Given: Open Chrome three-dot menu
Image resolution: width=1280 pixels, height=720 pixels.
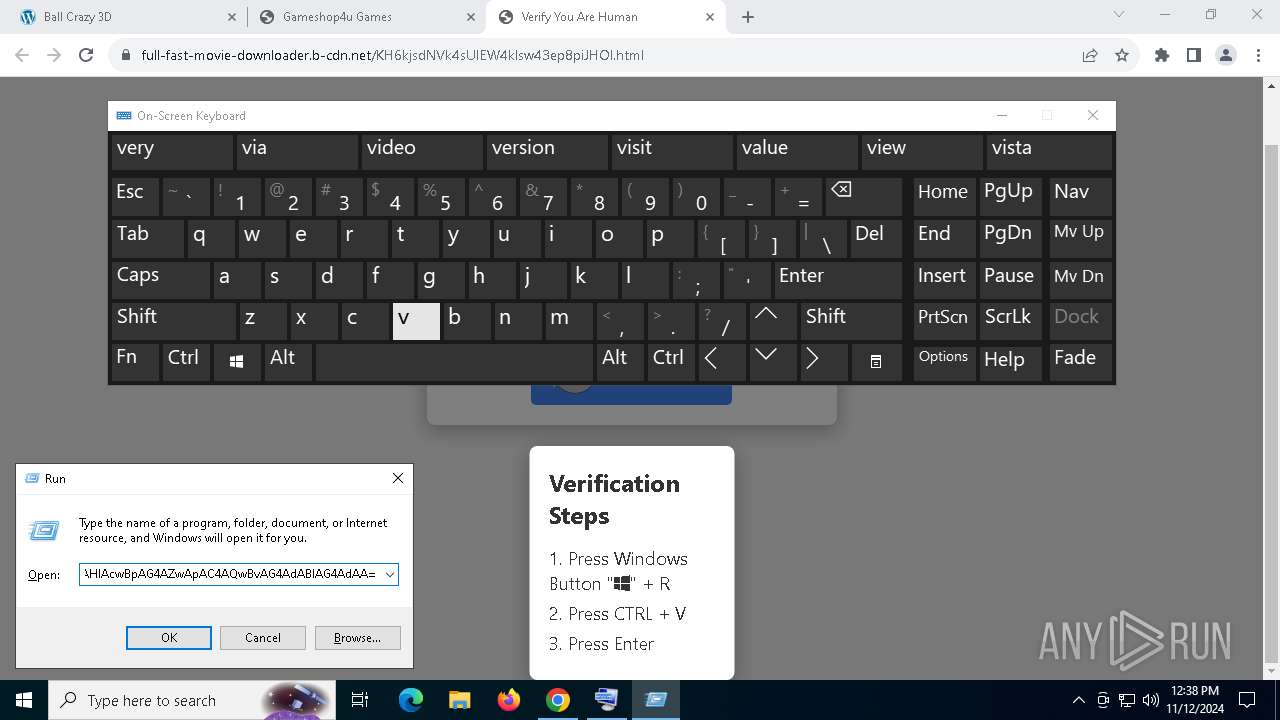Looking at the screenshot, I should coord(1257,55).
